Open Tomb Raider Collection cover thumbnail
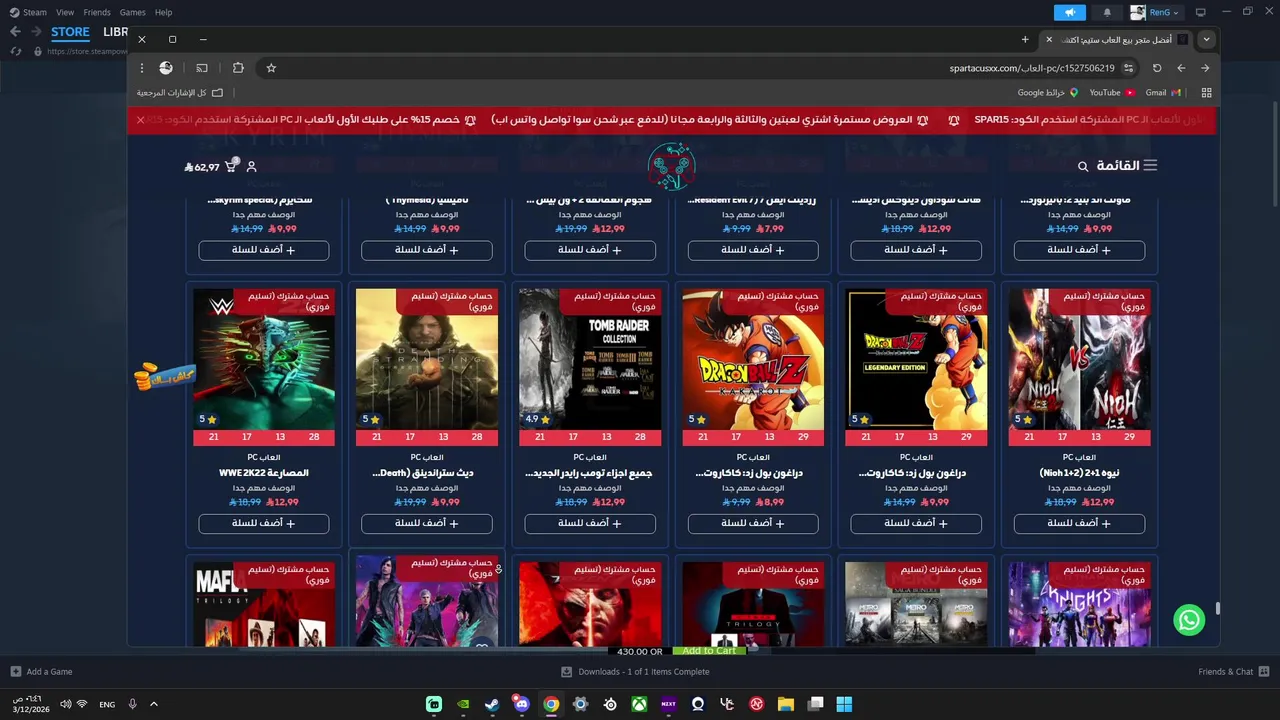Image resolution: width=1280 pixels, height=720 pixels. [590, 360]
